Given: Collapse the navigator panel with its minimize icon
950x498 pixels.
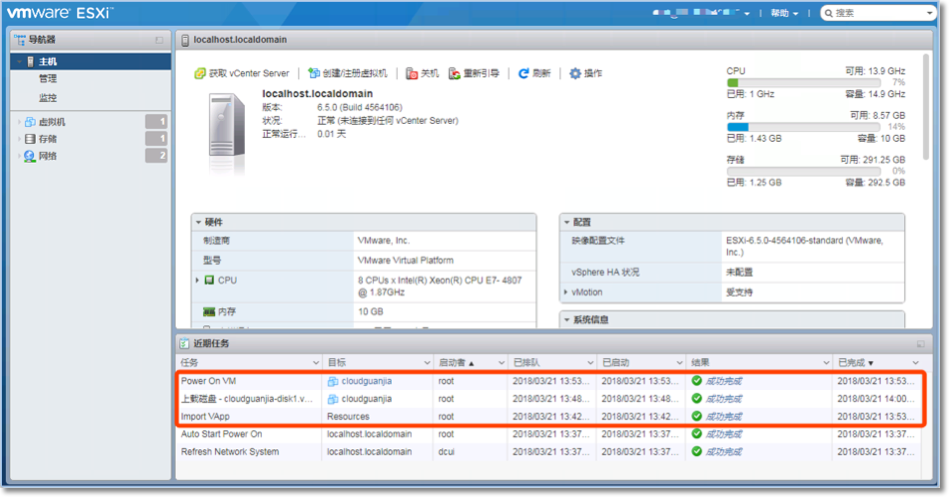Looking at the screenshot, I should (x=159, y=40).
